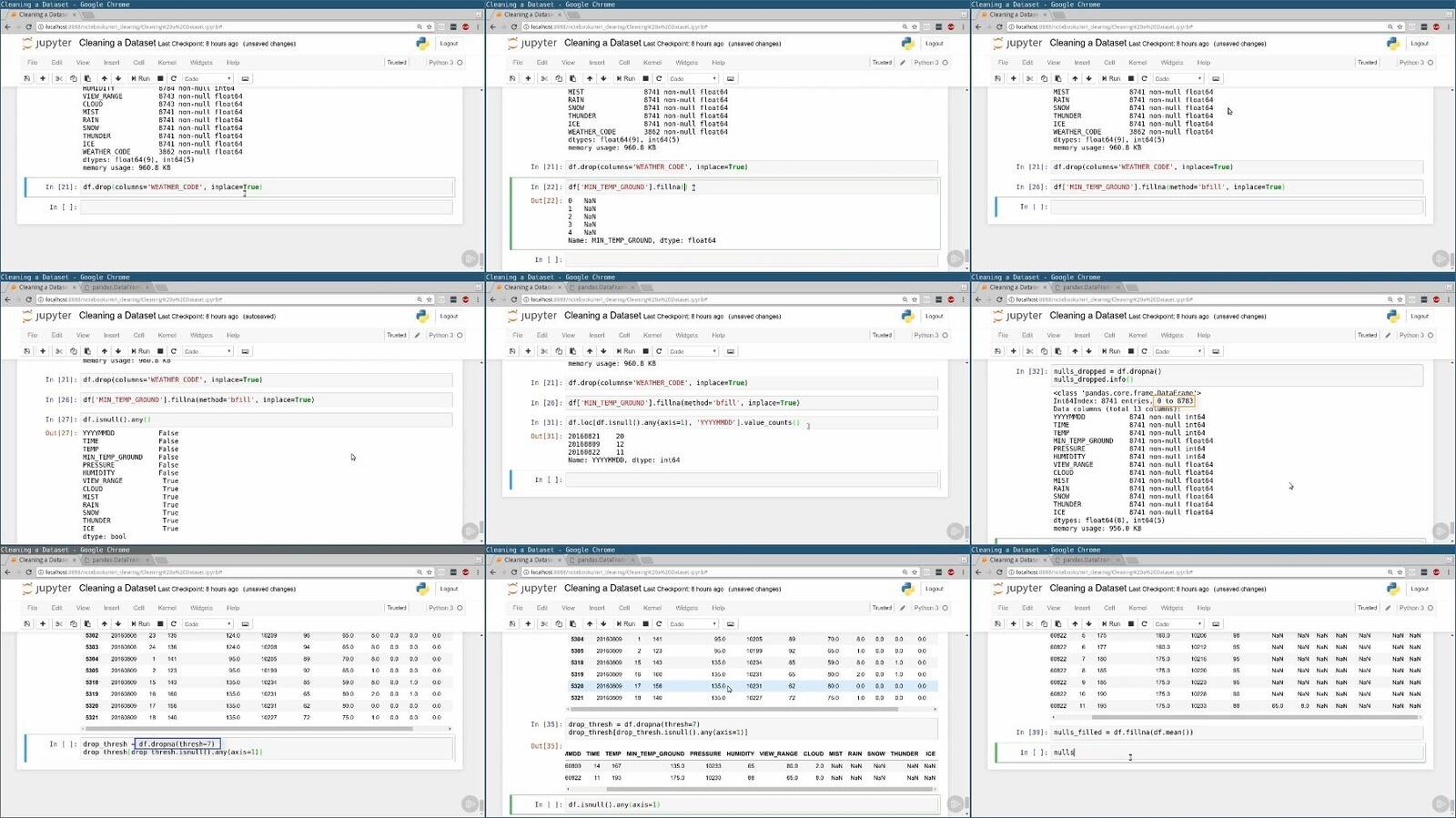Click Logout in the In [39] notebook
This screenshot has height=818, width=1456.
(1420, 589)
